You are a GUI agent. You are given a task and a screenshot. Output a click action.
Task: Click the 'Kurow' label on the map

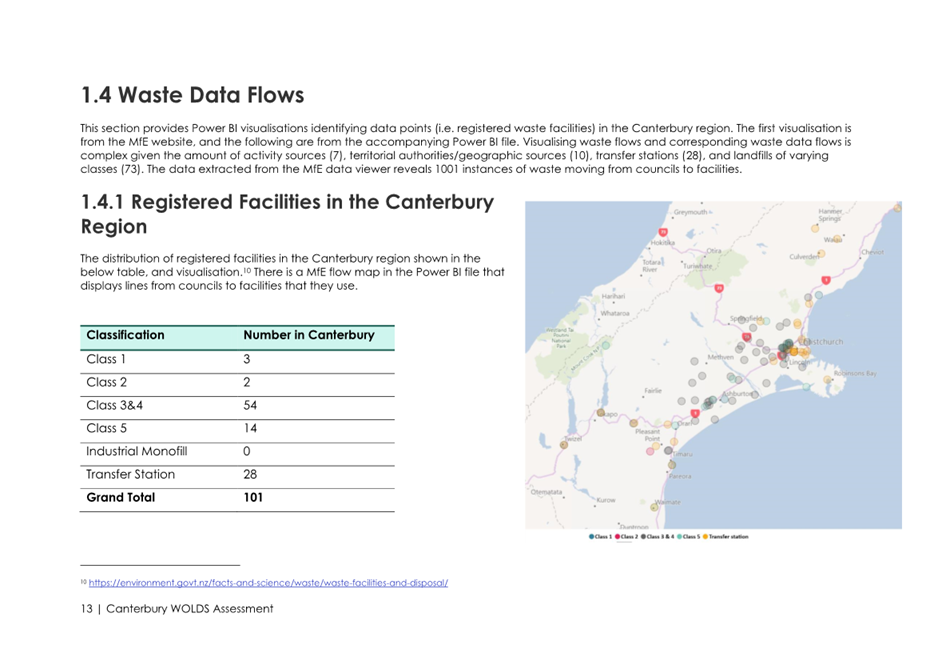tap(606, 500)
